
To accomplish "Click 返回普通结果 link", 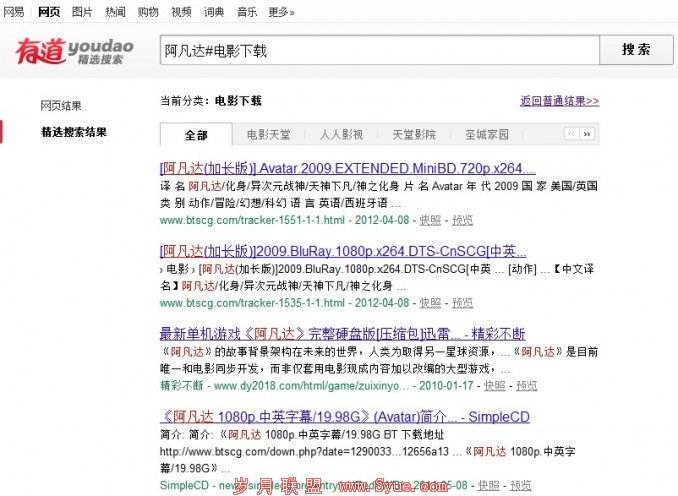I will coord(560,101).
